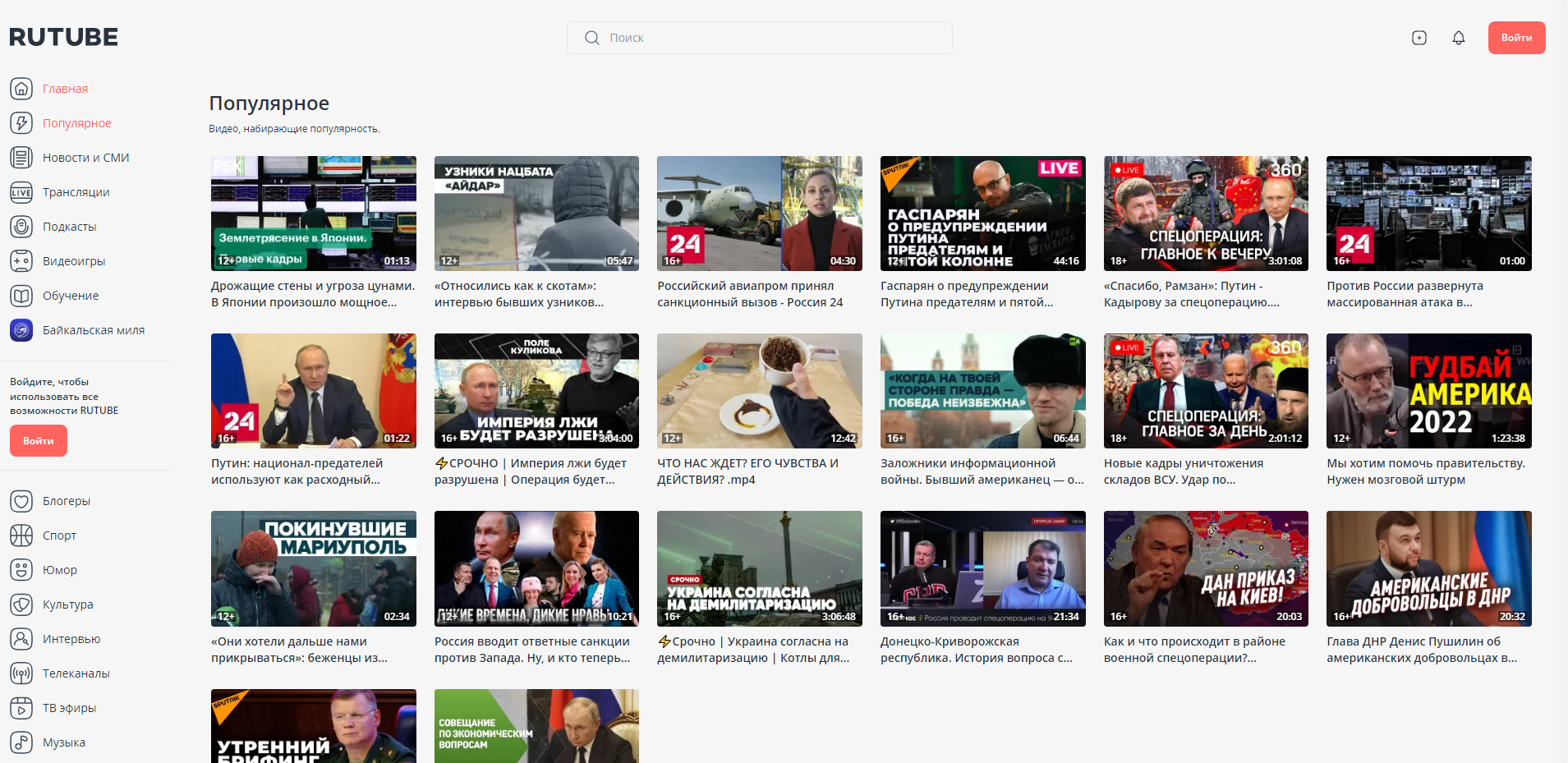This screenshot has height=763, width=1568.
Task: Open coffee cup fortune video thumbnail
Action: 760,391
